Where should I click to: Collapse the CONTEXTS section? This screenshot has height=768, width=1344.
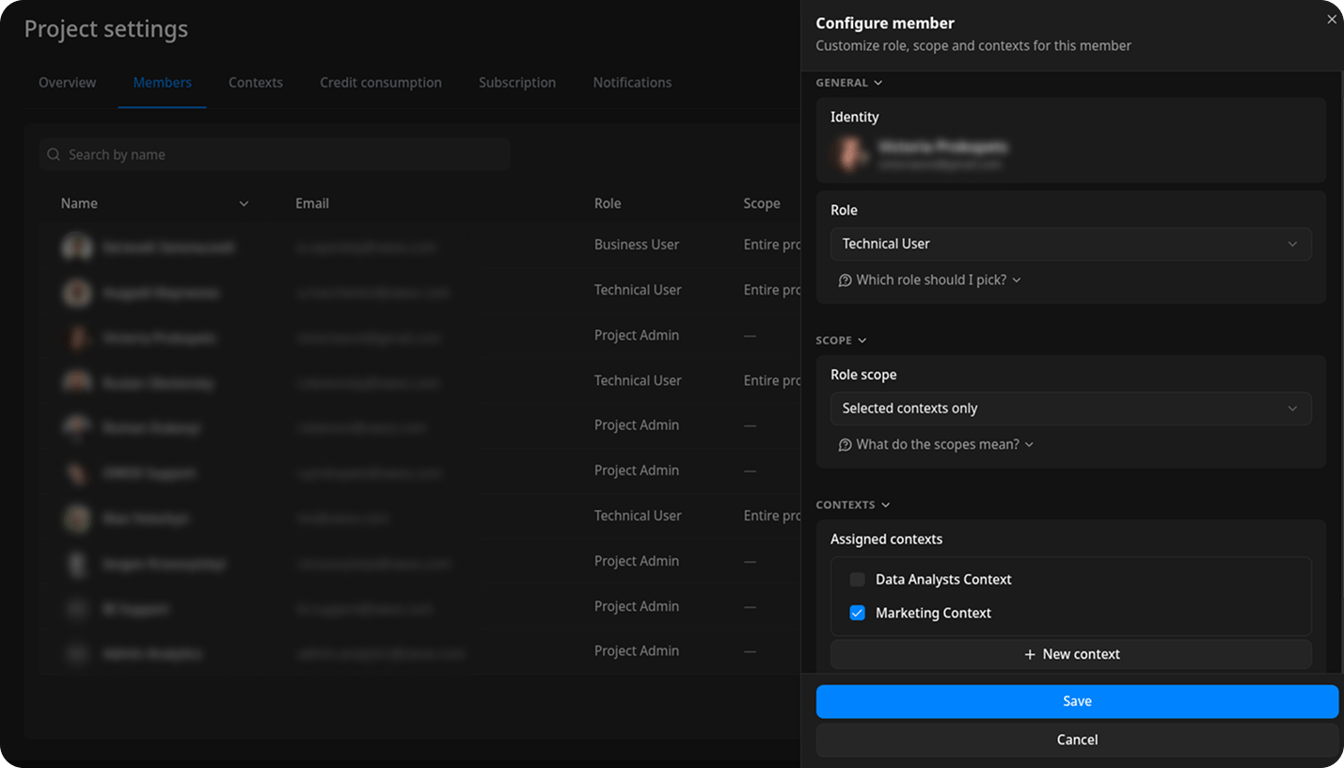[853, 505]
